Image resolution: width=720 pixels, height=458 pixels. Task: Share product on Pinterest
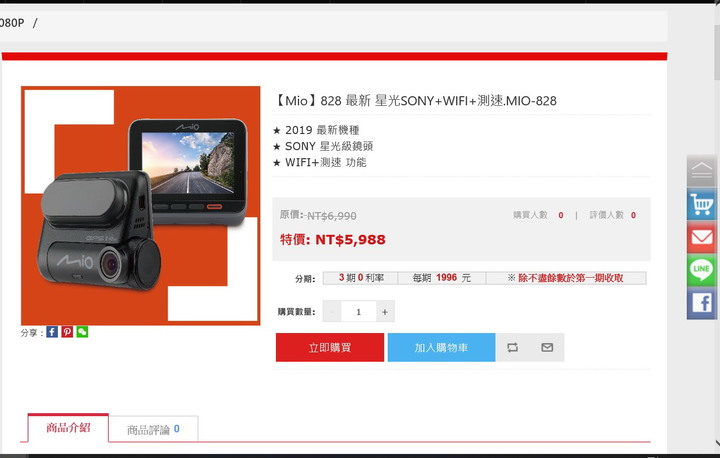point(67,332)
